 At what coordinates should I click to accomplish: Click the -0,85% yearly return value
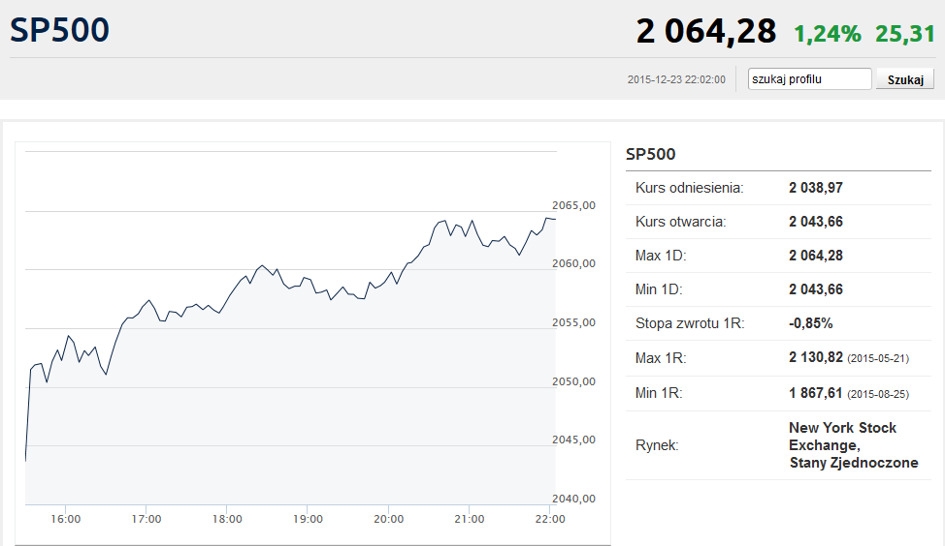pyautogui.click(x=811, y=324)
